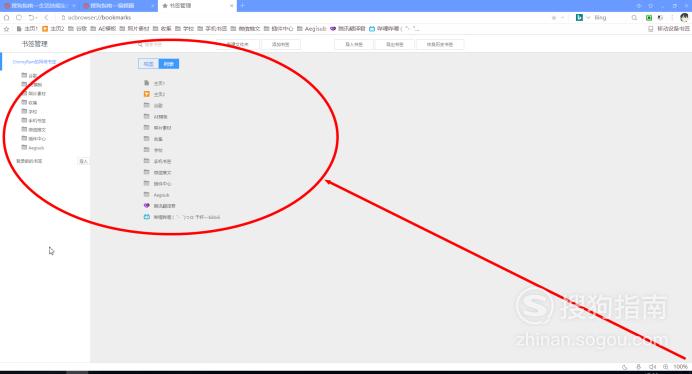Open the 收集 folder in the bookmarks bar
Viewport: 692px width, 374px height.
pyautogui.click(x=162, y=29)
